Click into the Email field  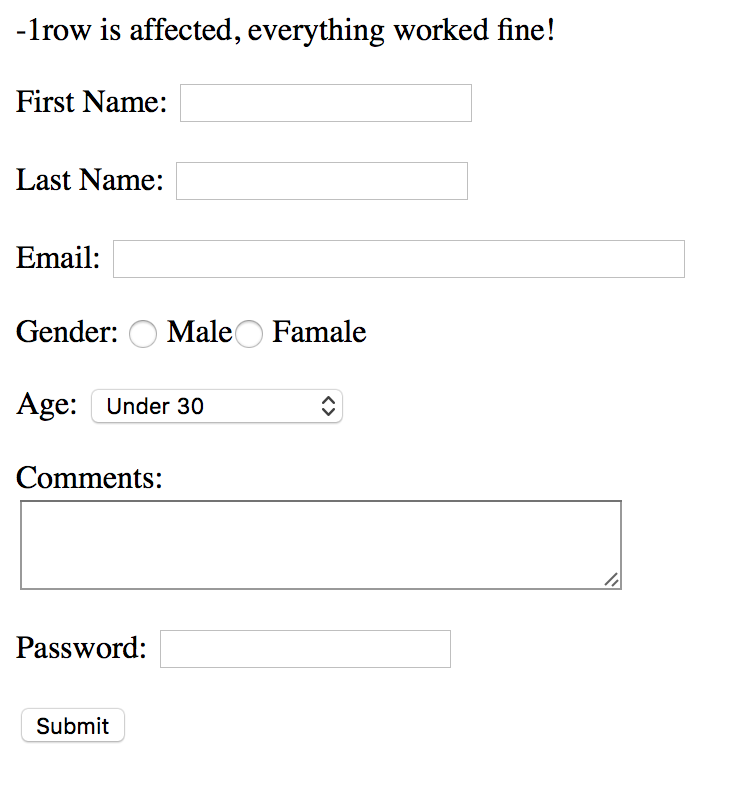click(398, 259)
